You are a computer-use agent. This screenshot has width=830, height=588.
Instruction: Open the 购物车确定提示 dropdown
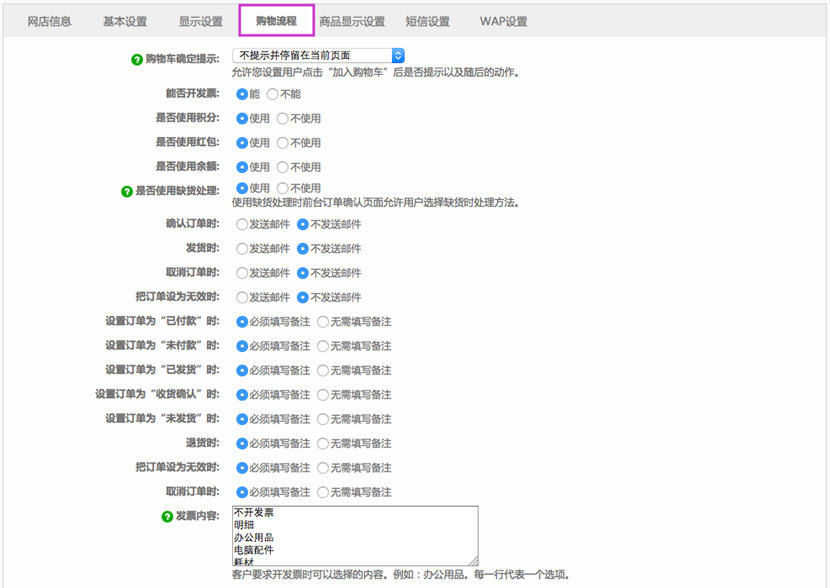pyautogui.click(x=318, y=56)
